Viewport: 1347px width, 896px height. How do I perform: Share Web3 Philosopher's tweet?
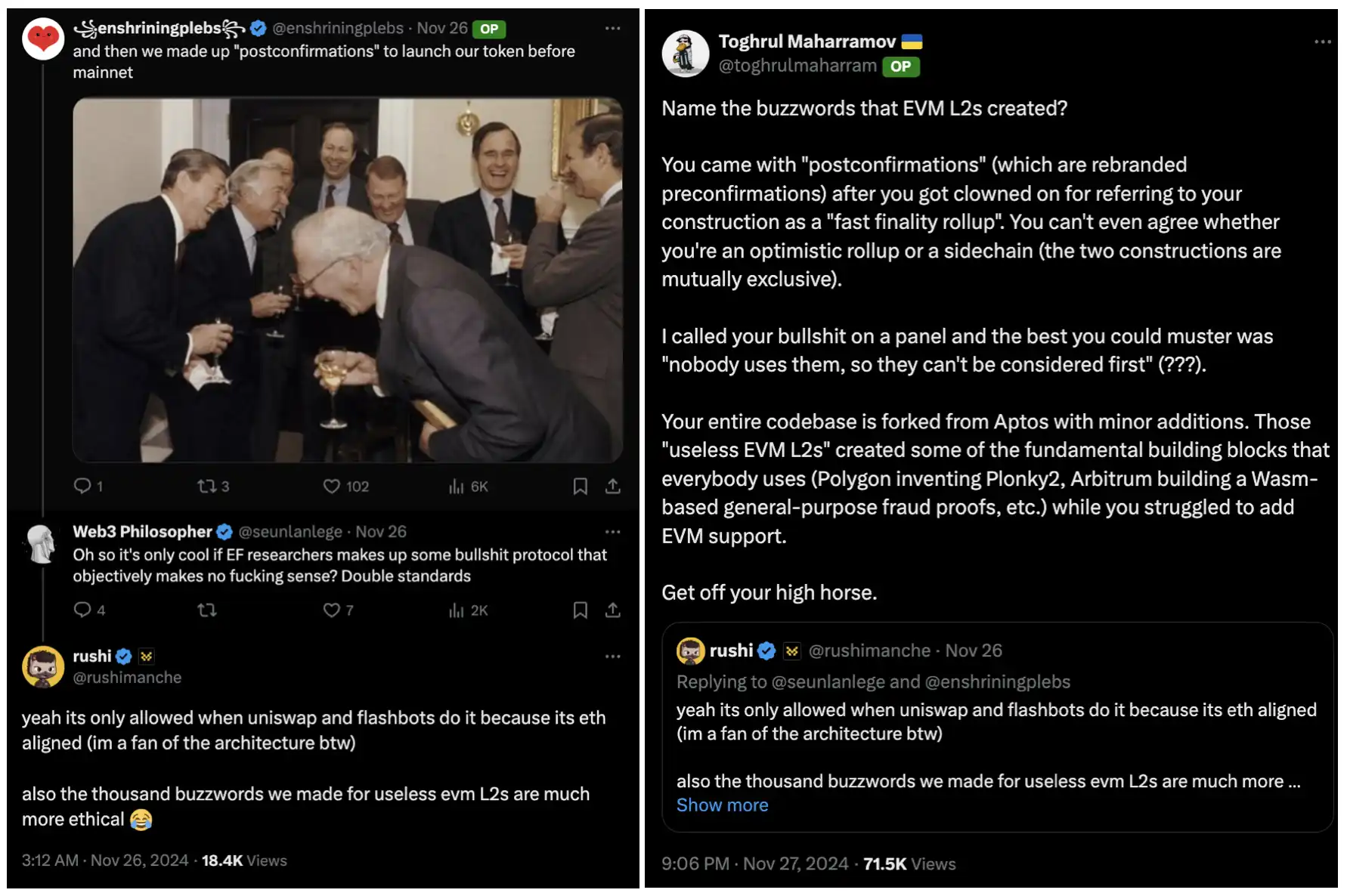click(x=613, y=610)
